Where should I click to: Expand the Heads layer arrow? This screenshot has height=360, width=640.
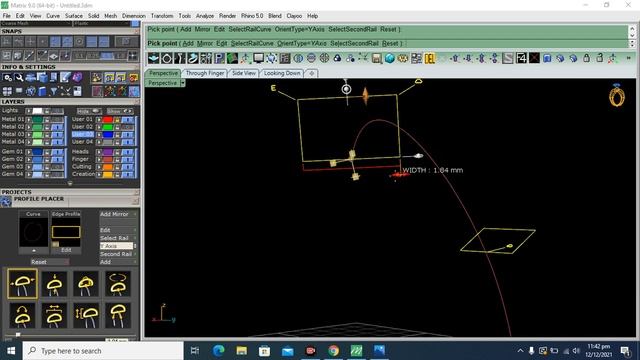(x=99, y=152)
